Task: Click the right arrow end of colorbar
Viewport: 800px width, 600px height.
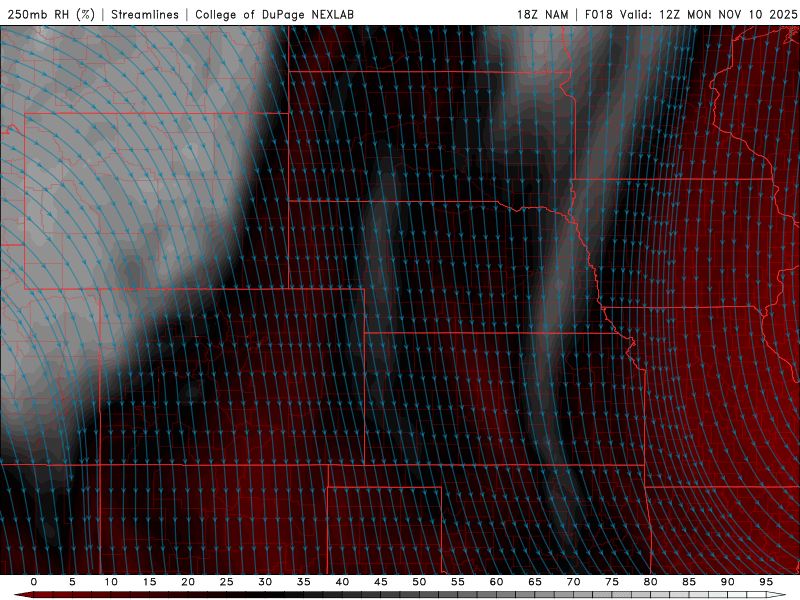Action: [x=776, y=595]
